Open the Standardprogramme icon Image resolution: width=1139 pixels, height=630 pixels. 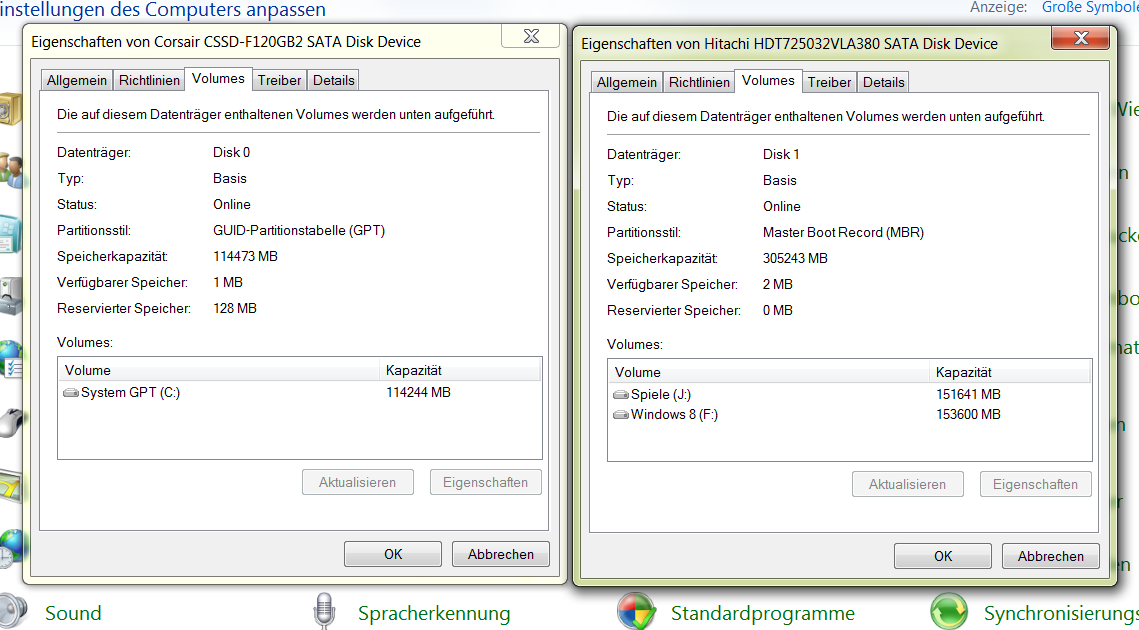(x=637, y=611)
